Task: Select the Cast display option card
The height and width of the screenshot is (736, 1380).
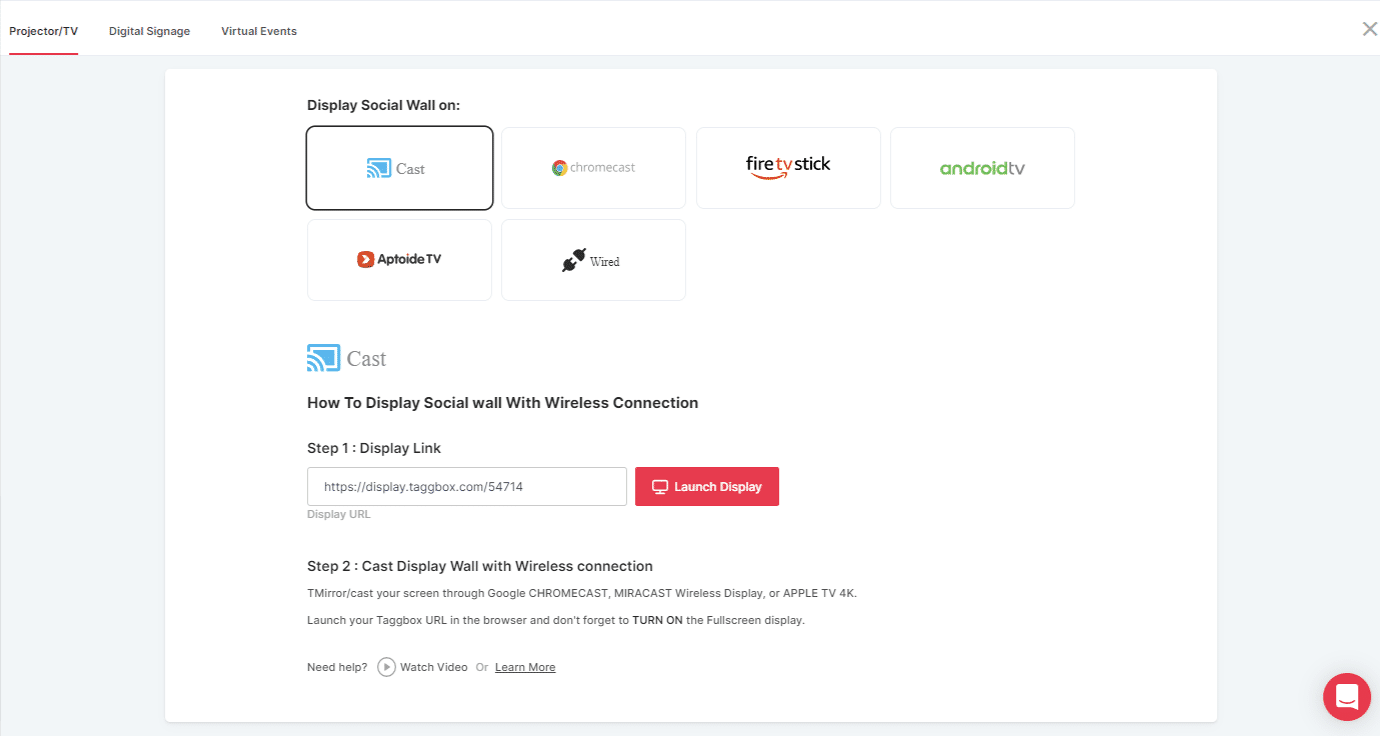Action: click(x=399, y=168)
